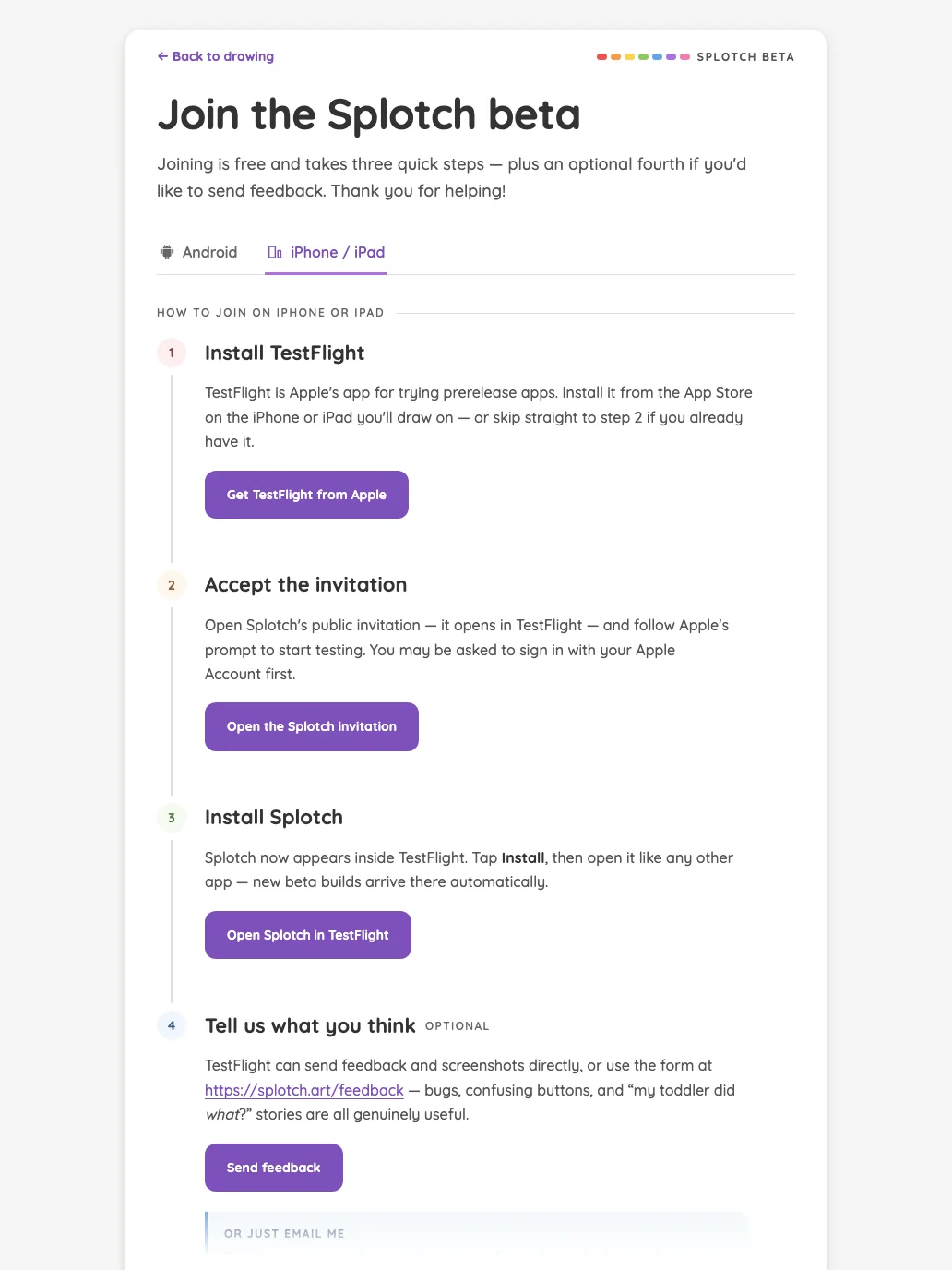Switch to the Android tab
Image resolution: width=952 pixels, height=1270 pixels.
[x=198, y=252]
